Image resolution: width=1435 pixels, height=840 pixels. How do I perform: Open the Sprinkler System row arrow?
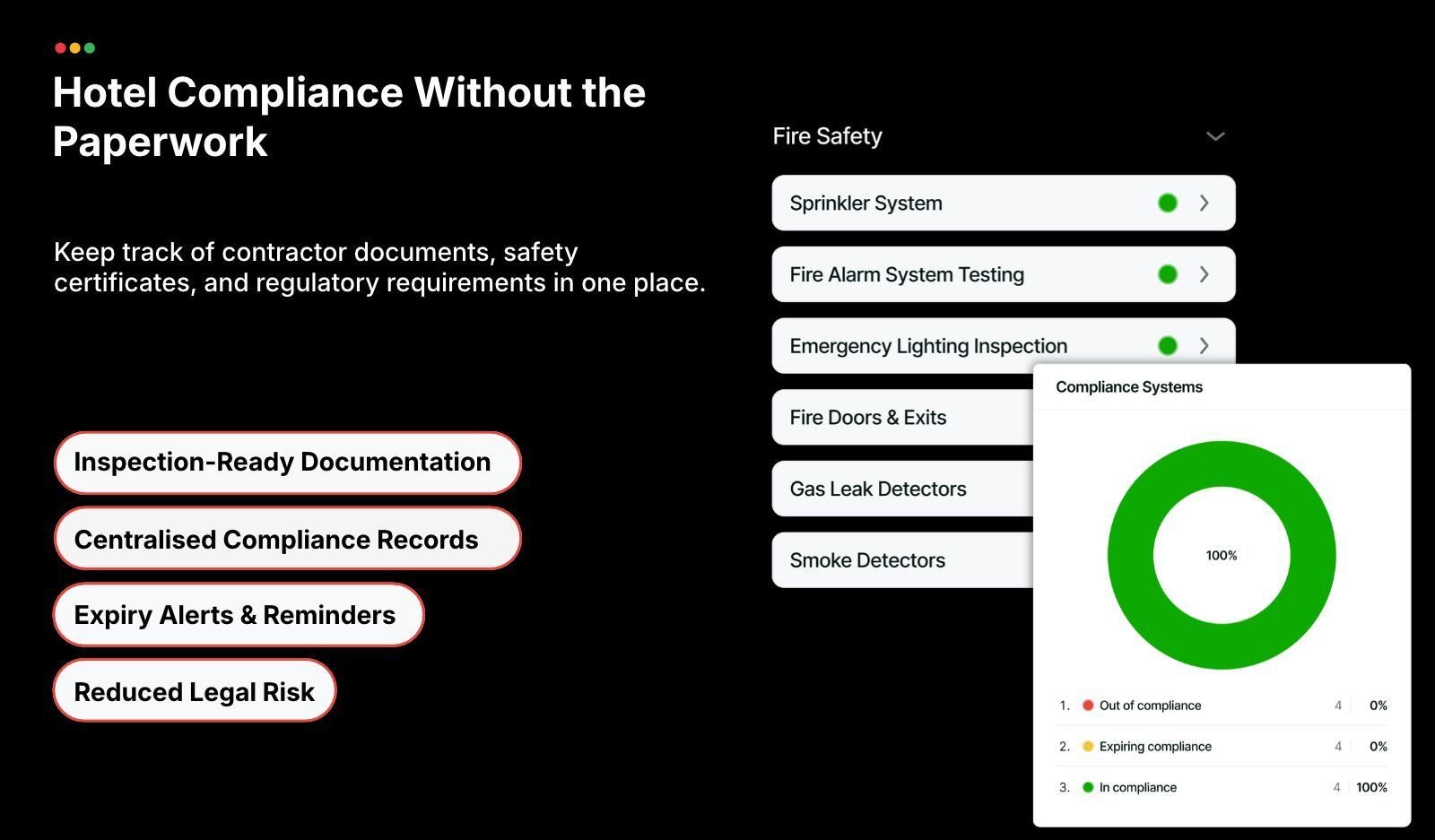click(1205, 204)
